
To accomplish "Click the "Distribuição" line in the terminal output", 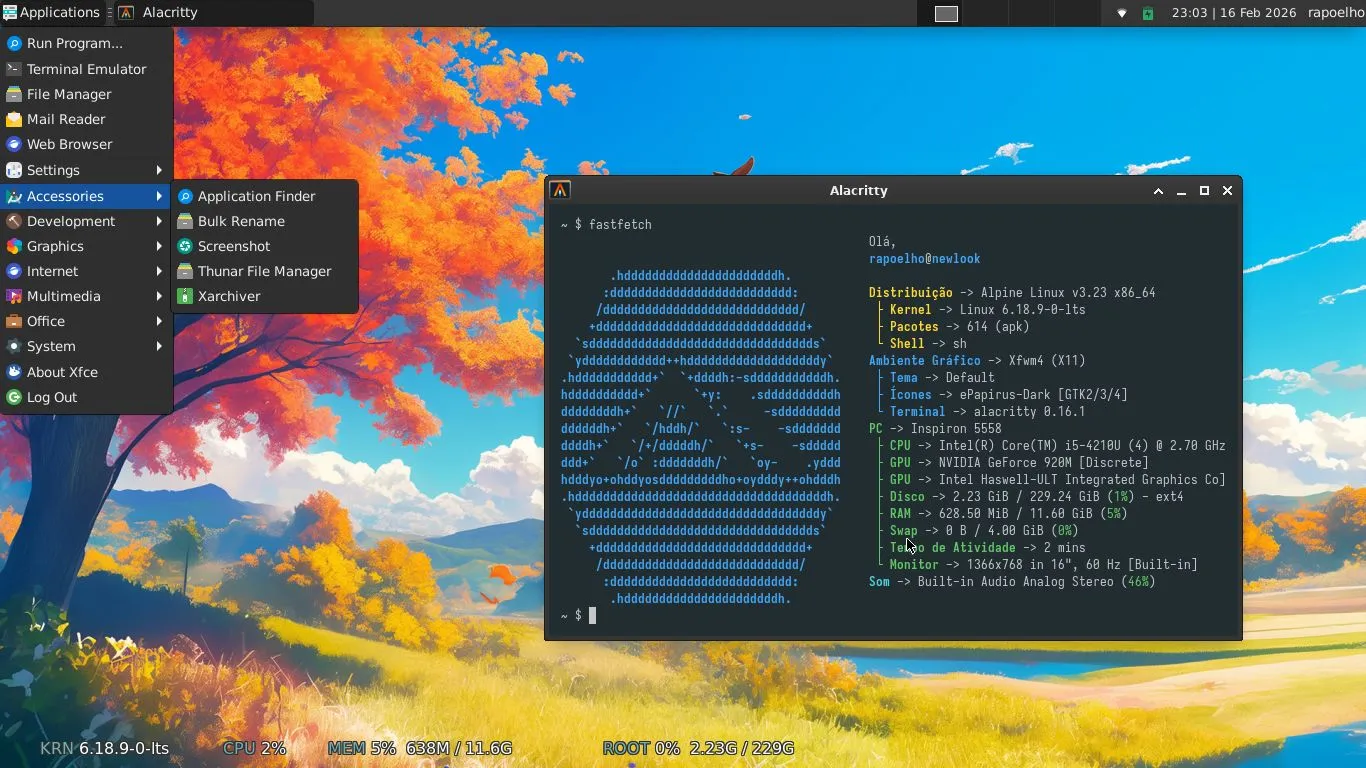I will 1012,292.
